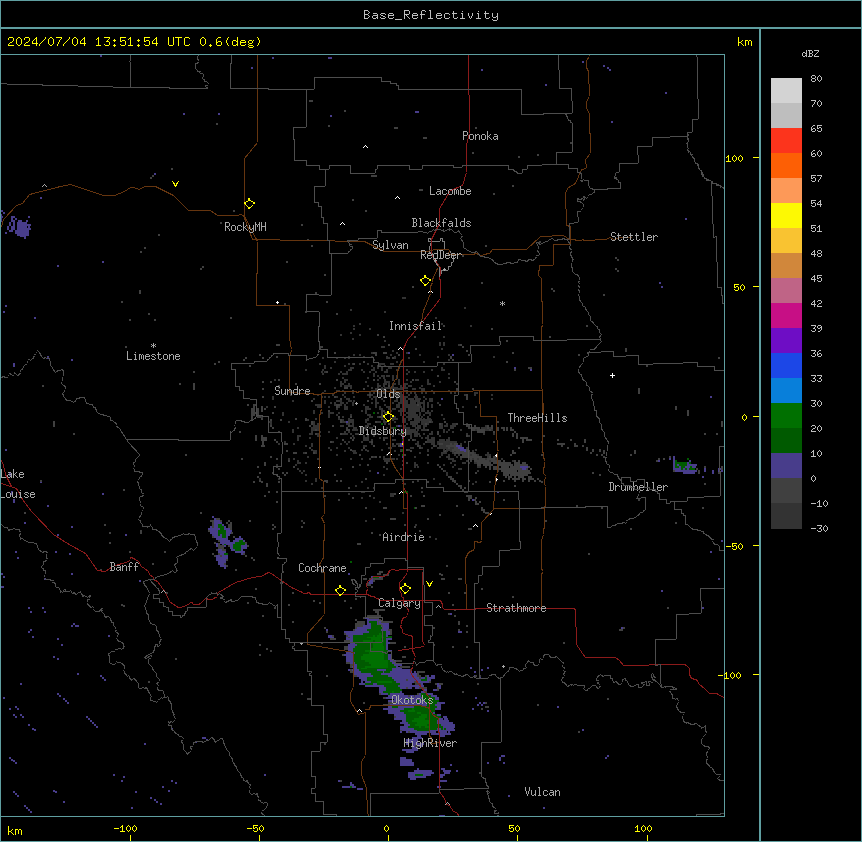Click the yellow V marker northwest of RockyMH
The height and width of the screenshot is (842, 862).
click(175, 184)
